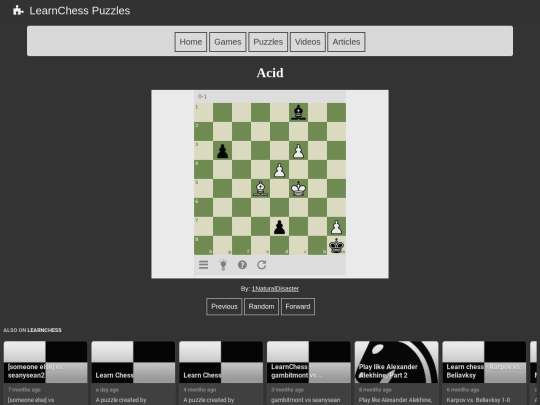
Task: Open the Learn Chess card from 4 months ago
Action: pyautogui.click(x=221, y=373)
